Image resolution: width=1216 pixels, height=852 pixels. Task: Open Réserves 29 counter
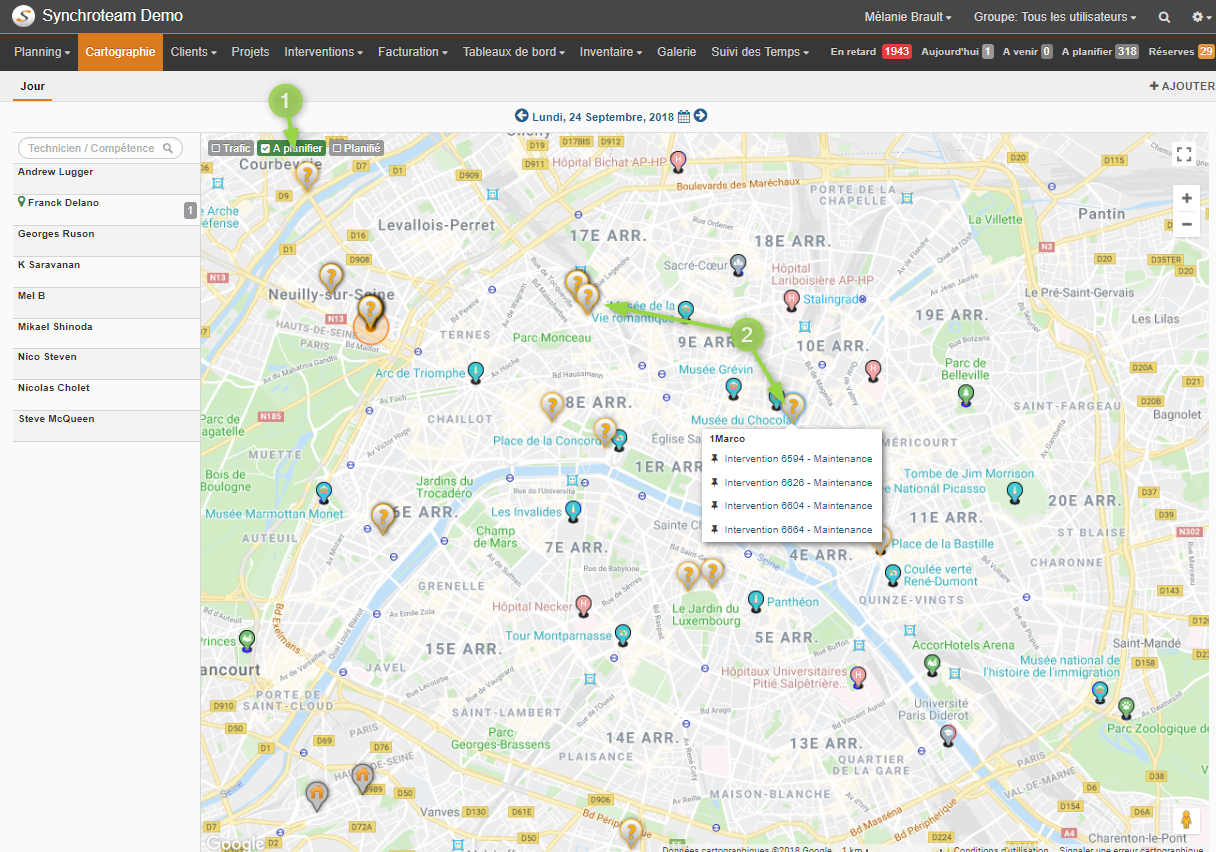[x=1181, y=52]
